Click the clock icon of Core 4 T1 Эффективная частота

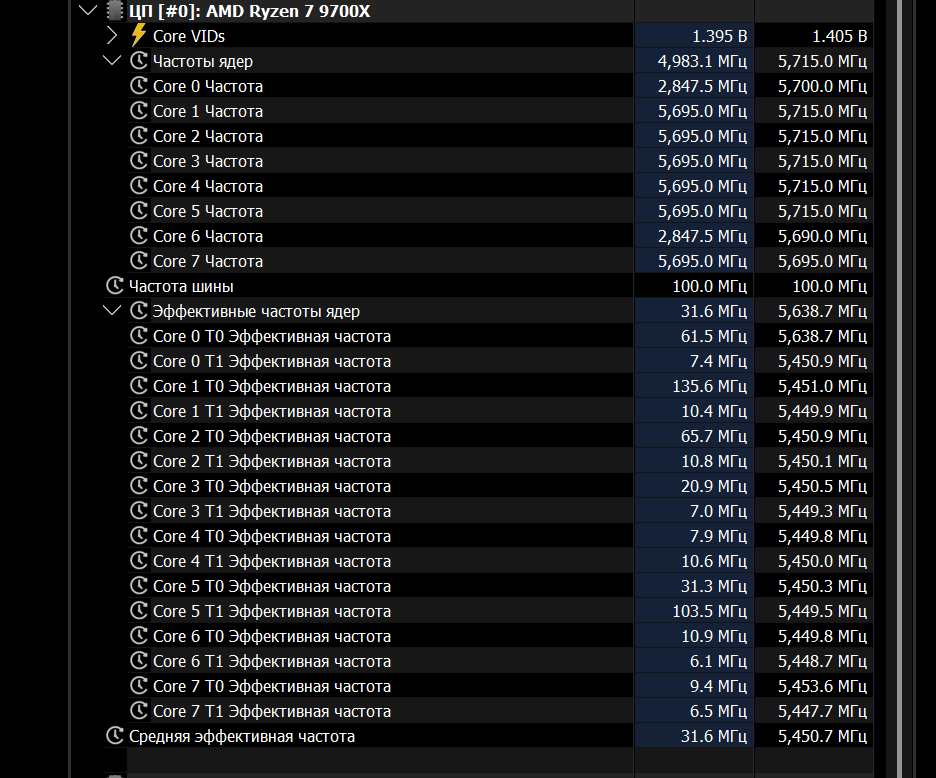[138, 561]
